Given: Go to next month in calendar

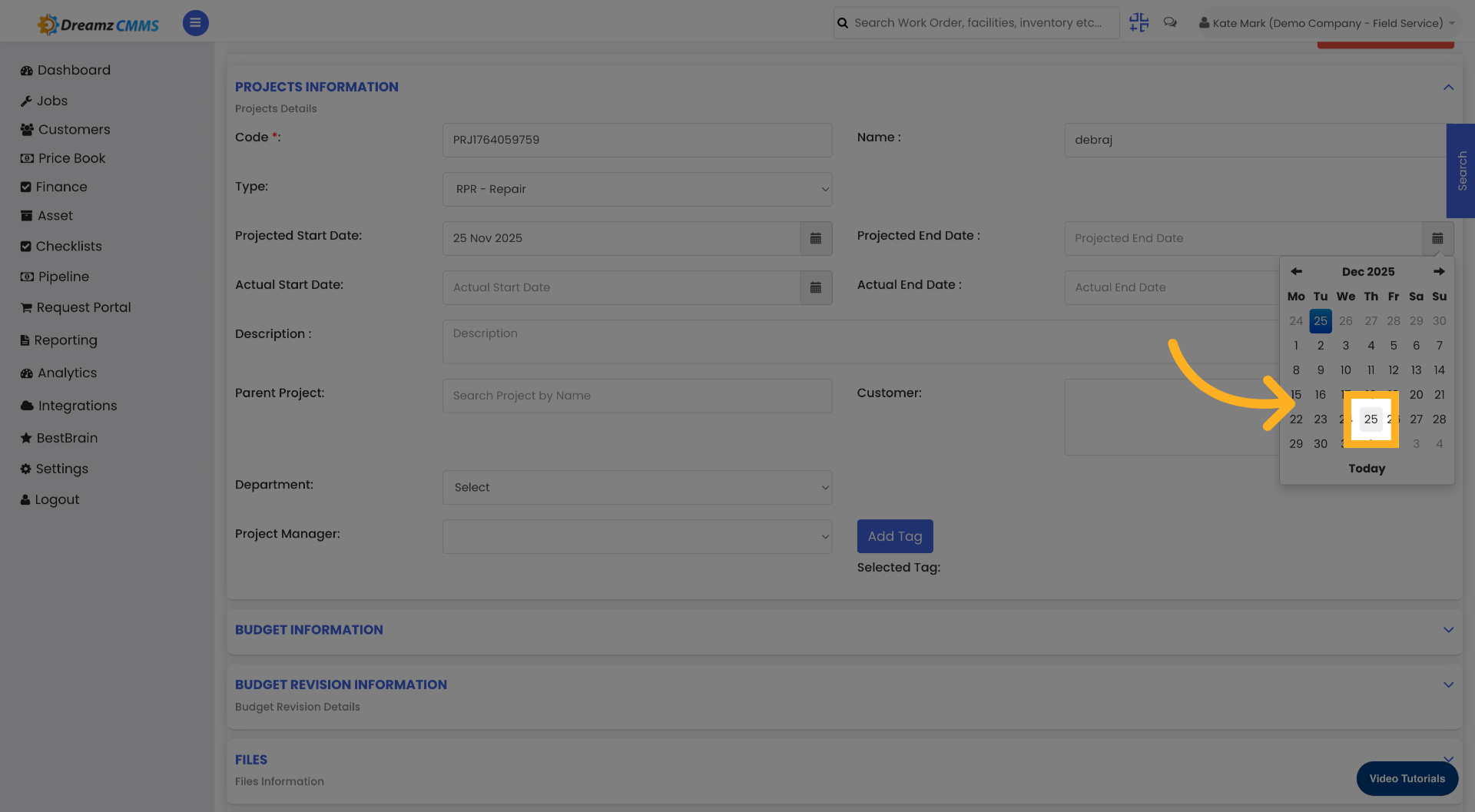Looking at the screenshot, I should click(1439, 271).
